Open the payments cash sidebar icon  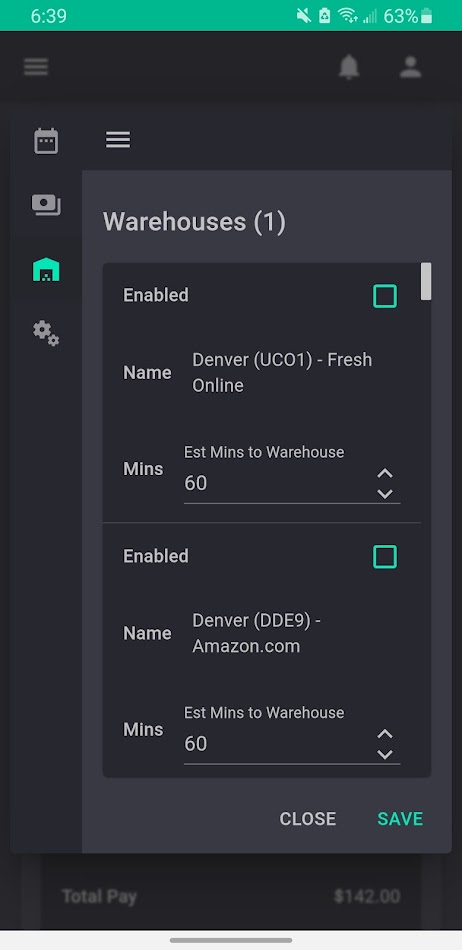coord(46,205)
